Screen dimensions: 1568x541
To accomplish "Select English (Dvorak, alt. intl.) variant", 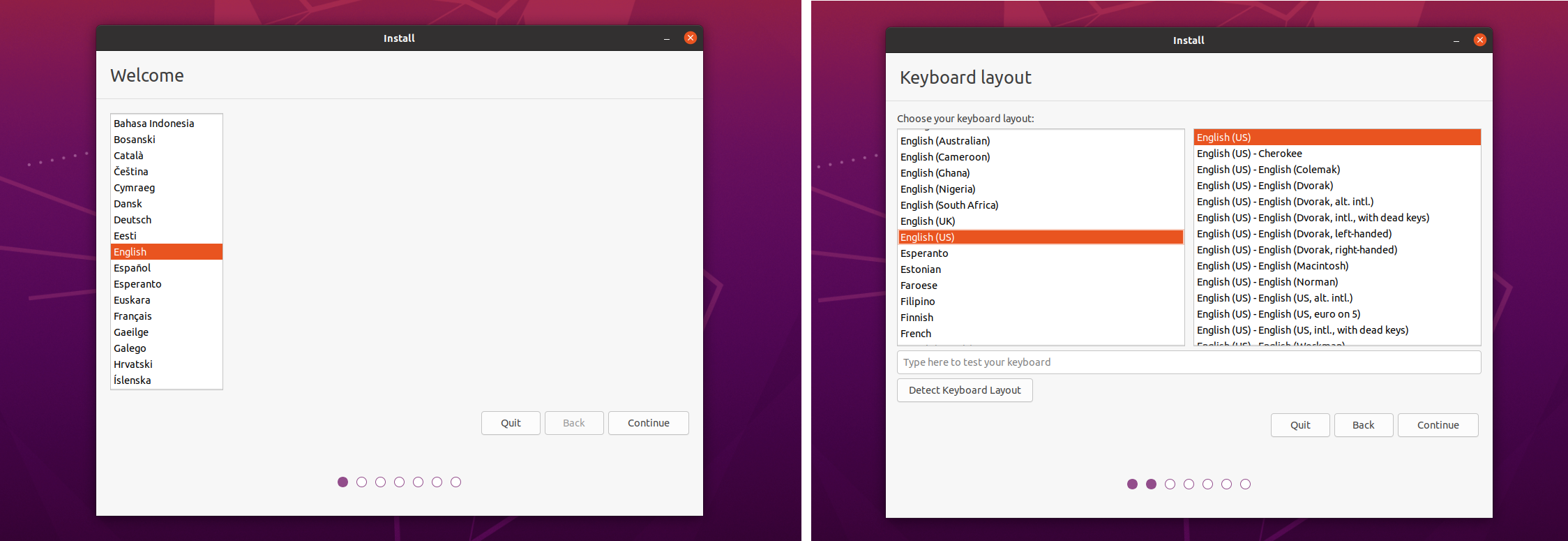I will click(x=1337, y=202).
